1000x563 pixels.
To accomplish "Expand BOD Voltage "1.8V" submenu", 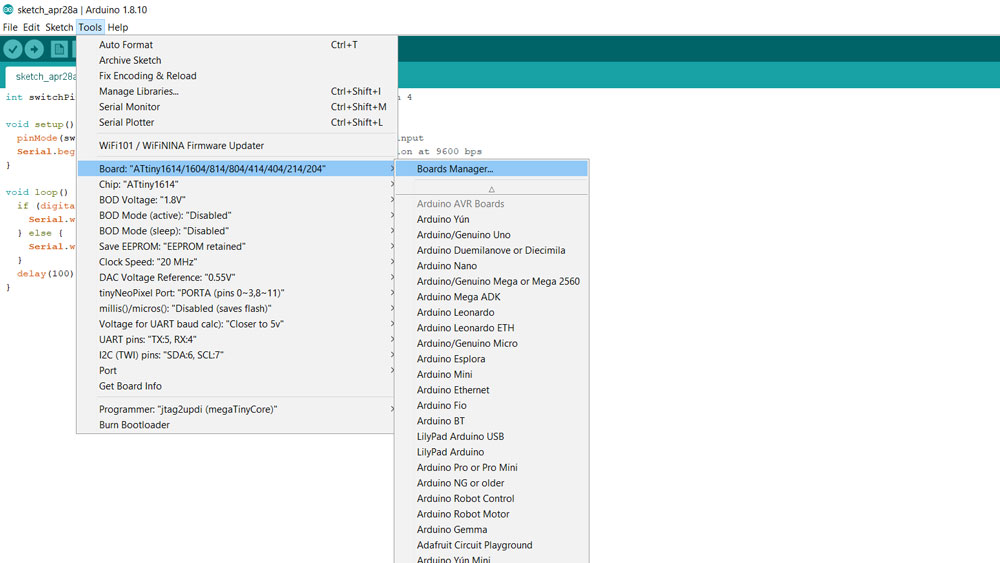I will coord(236,200).
